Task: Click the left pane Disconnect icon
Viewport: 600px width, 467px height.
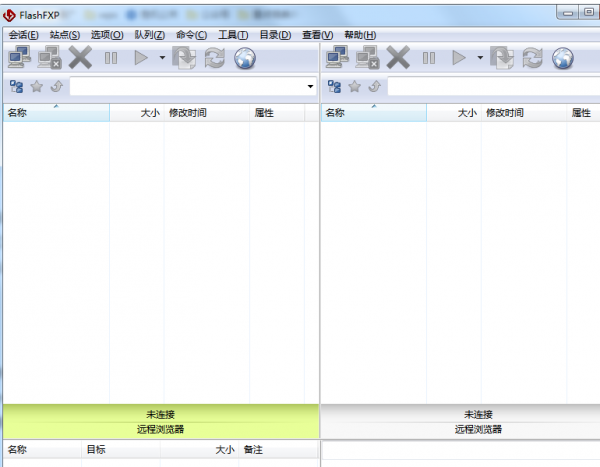Action: pos(49,58)
